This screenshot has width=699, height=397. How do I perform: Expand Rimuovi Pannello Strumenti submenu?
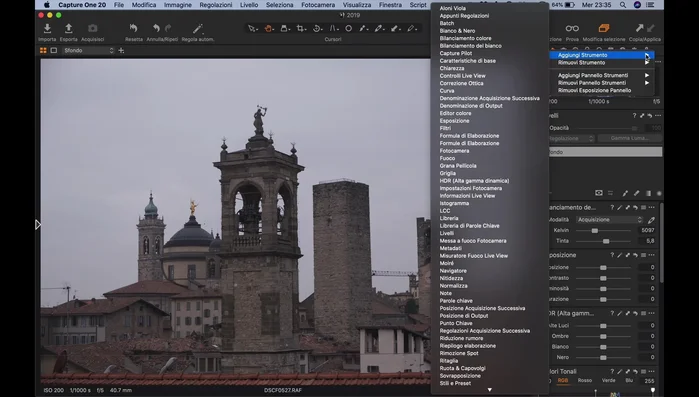[x=646, y=83]
